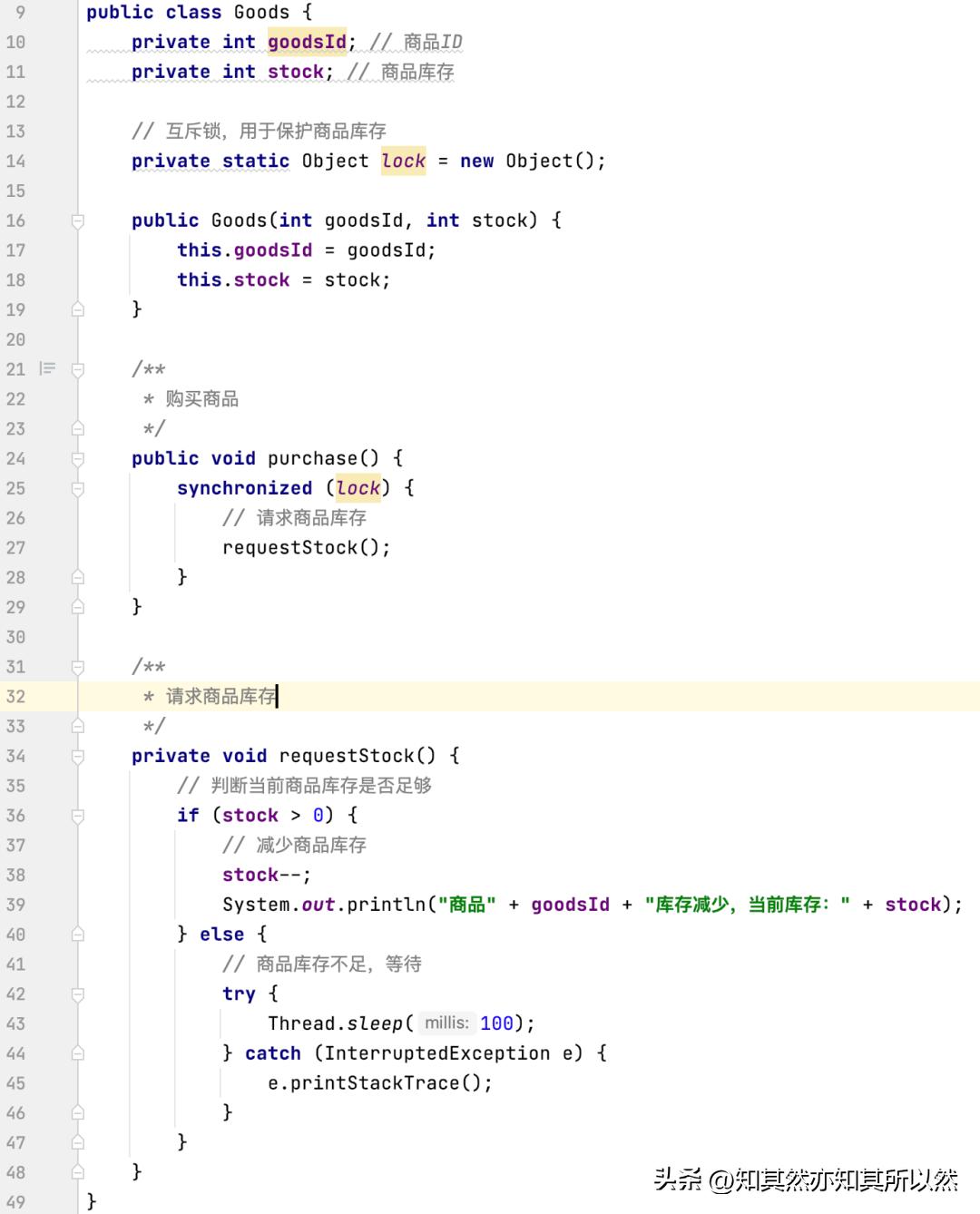
Task: Click the class name Goods on line 9
Action: coord(261,13)
